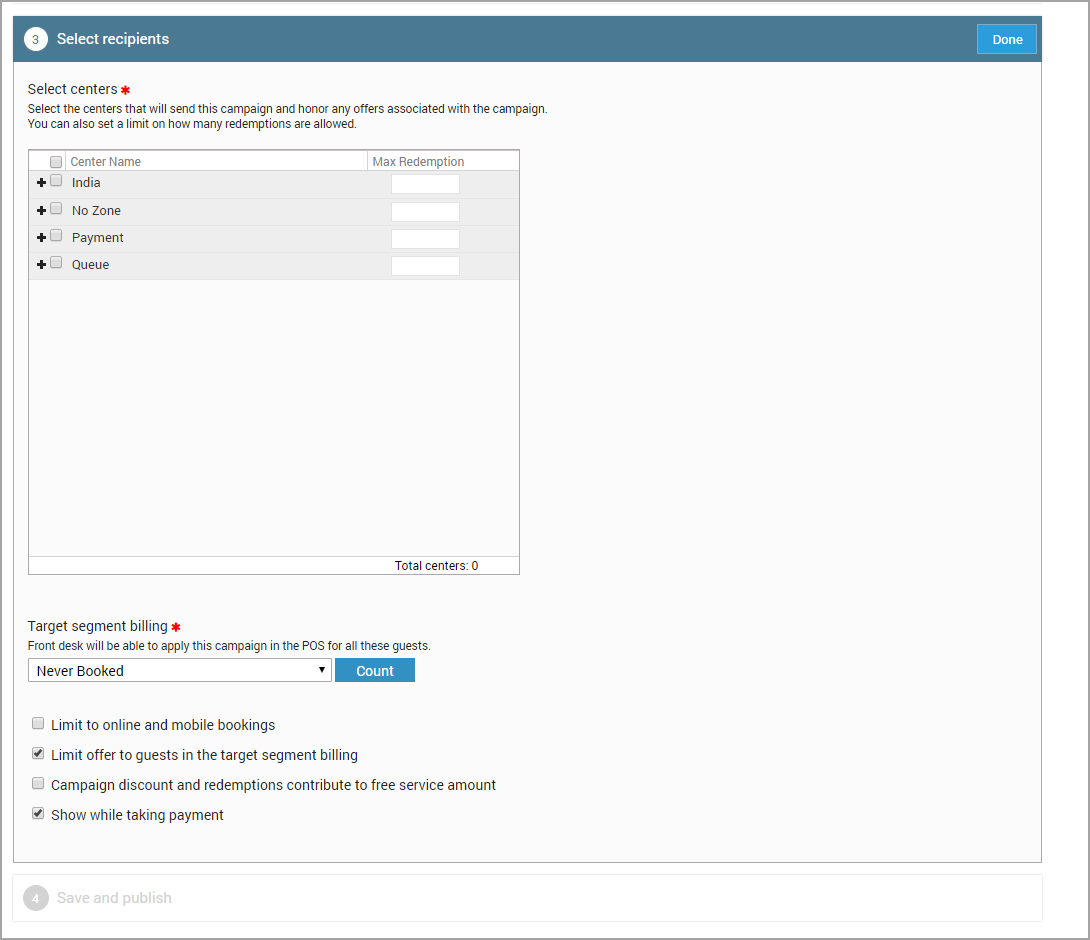This screenshot has width=1090, height=940.
Task: Uncheck Show while taking payment
Action: pyautogui.click(x=38, y=813)
